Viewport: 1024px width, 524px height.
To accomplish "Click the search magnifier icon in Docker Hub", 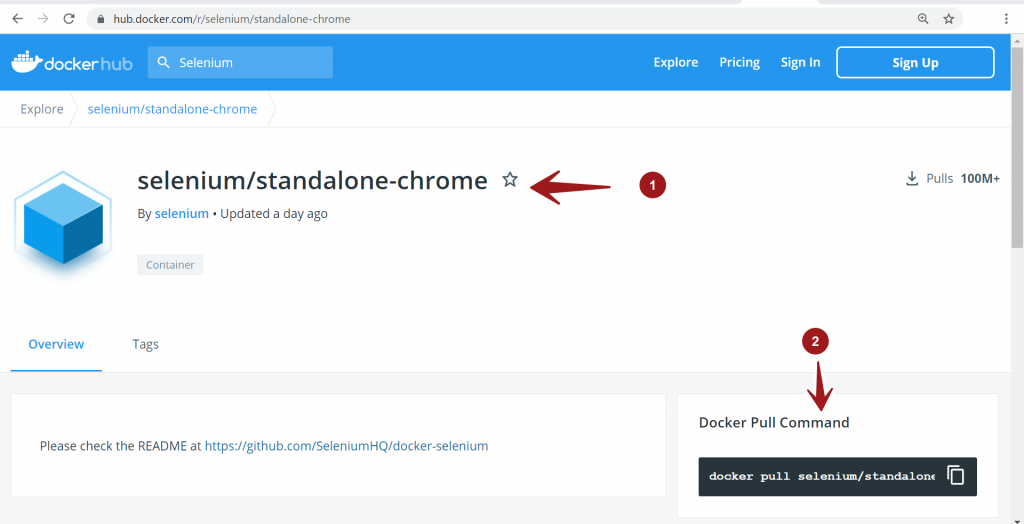I will click(x=164, y=63).
